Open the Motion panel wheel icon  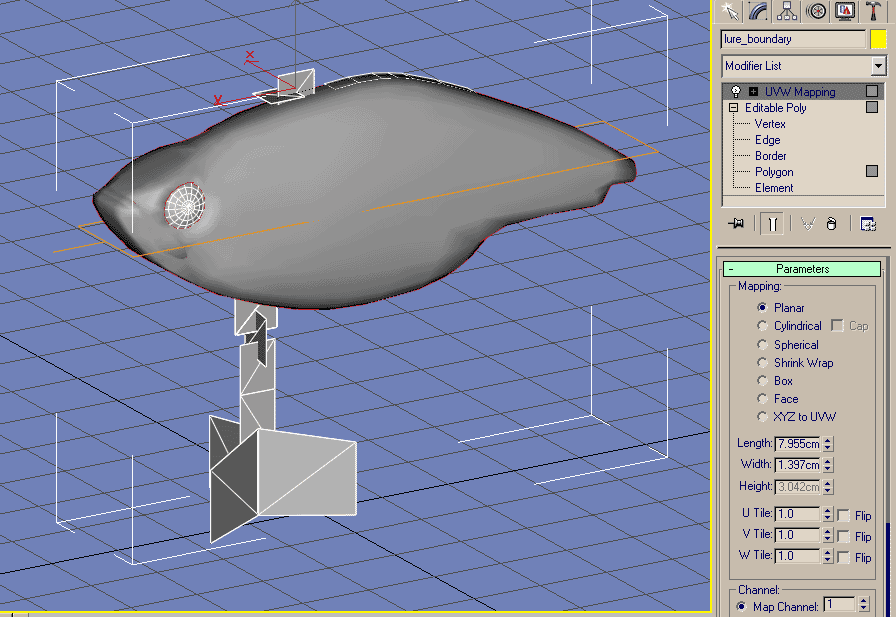click(x=816, y=11)
